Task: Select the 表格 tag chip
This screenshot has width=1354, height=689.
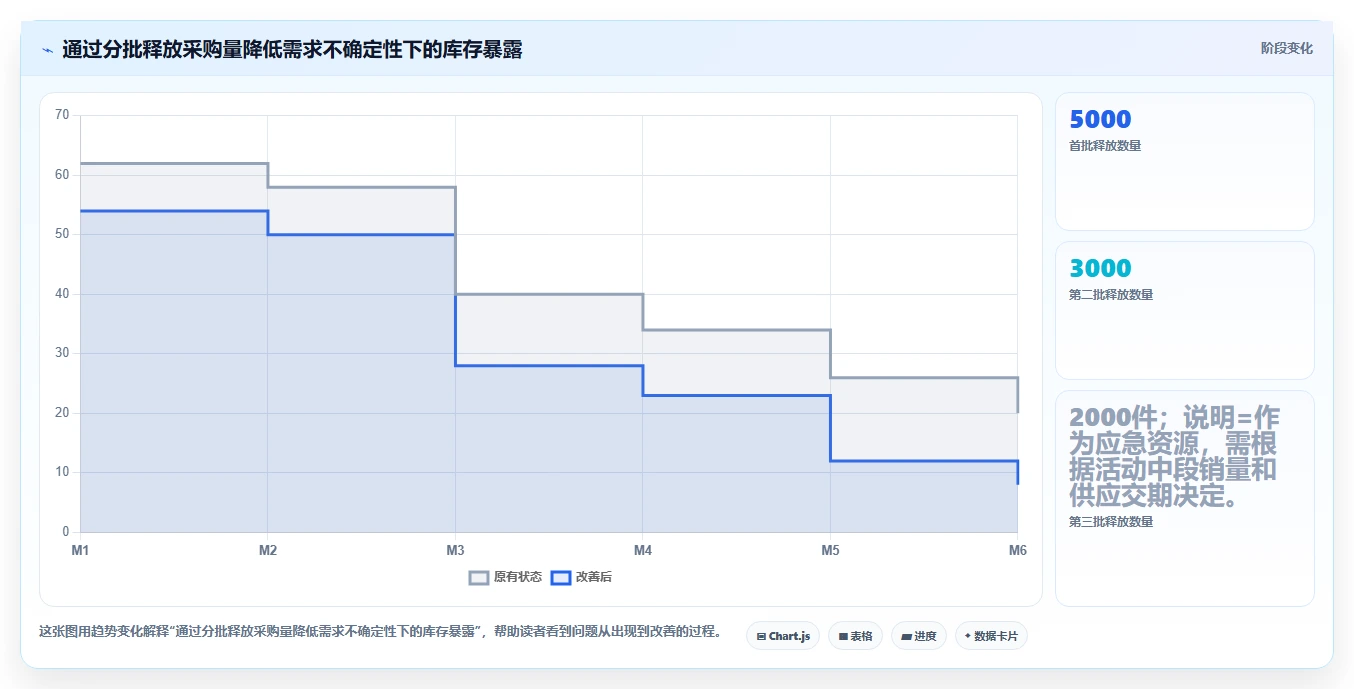Action: point(855,636)
